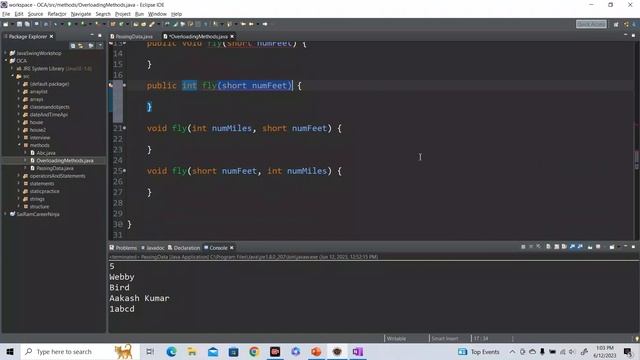This screenshot has height=360, width=640.
Task: Open the Refactor menu
Action: click(57, 14)
